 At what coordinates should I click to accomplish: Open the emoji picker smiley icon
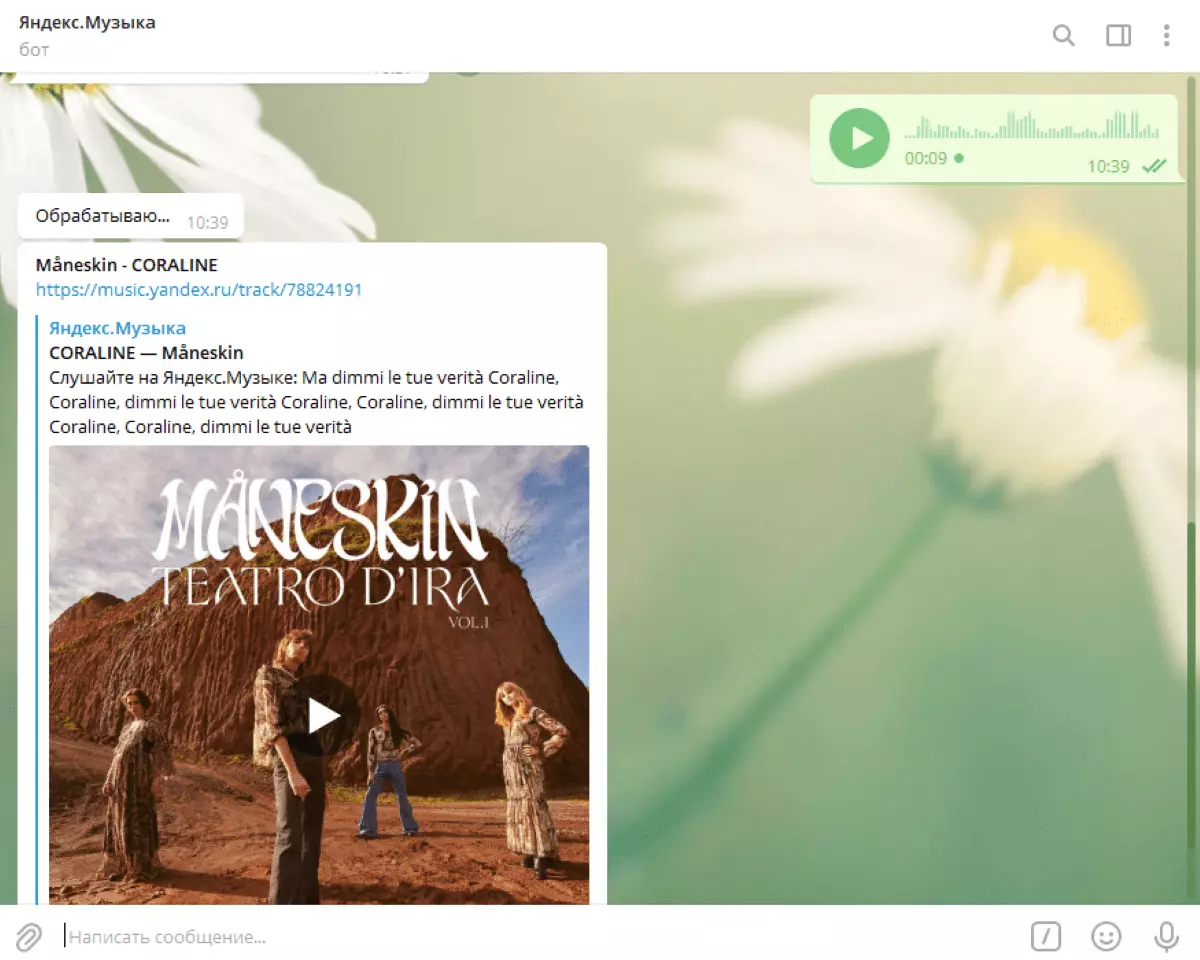(1106, 937)
